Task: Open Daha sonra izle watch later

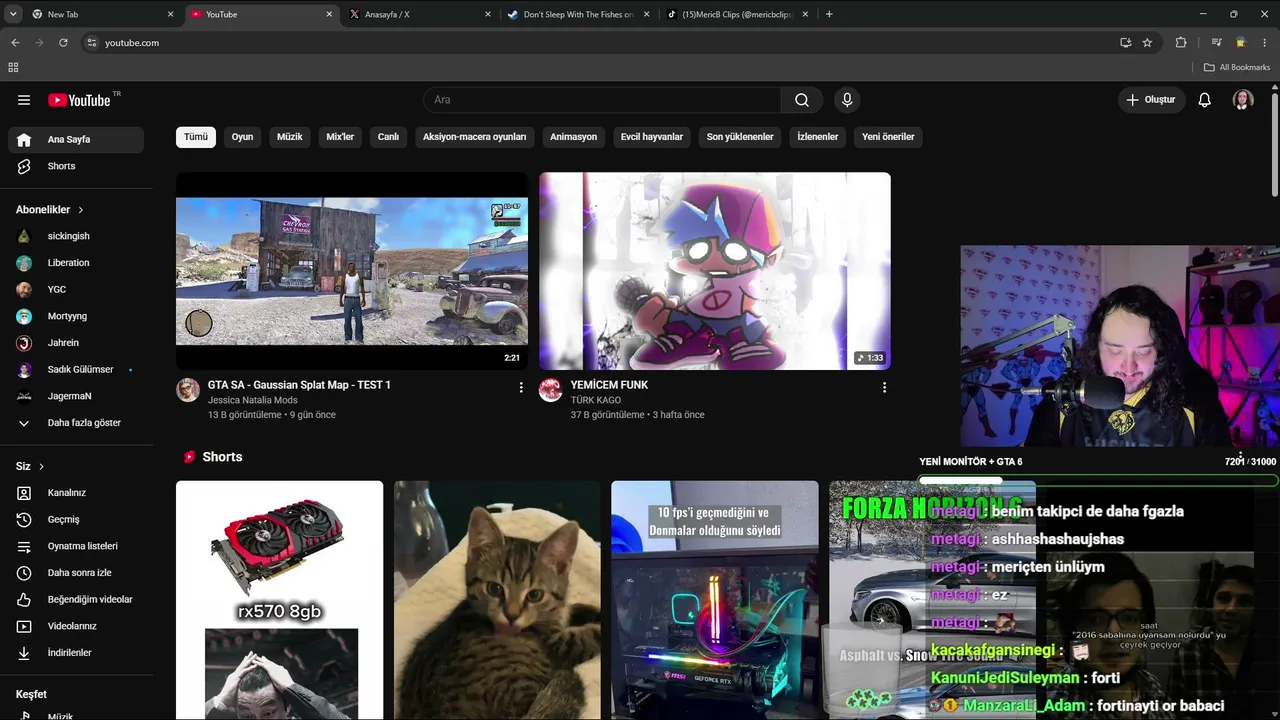Action: coord(75,573)
